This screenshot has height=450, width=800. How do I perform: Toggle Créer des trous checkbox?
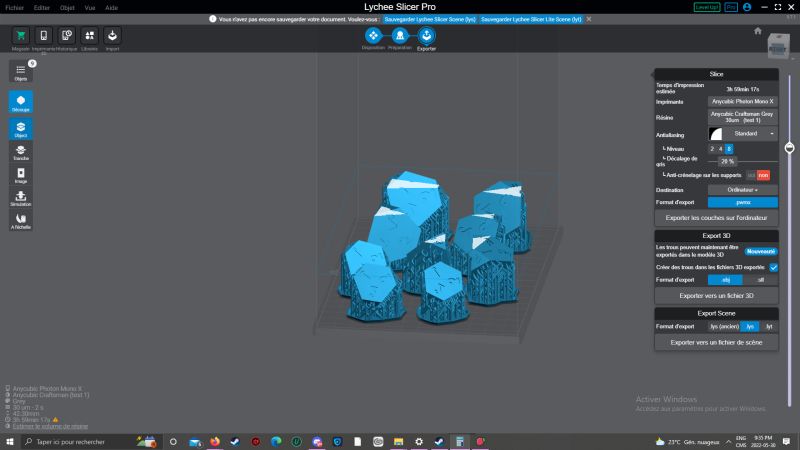(x=773, y=267)
